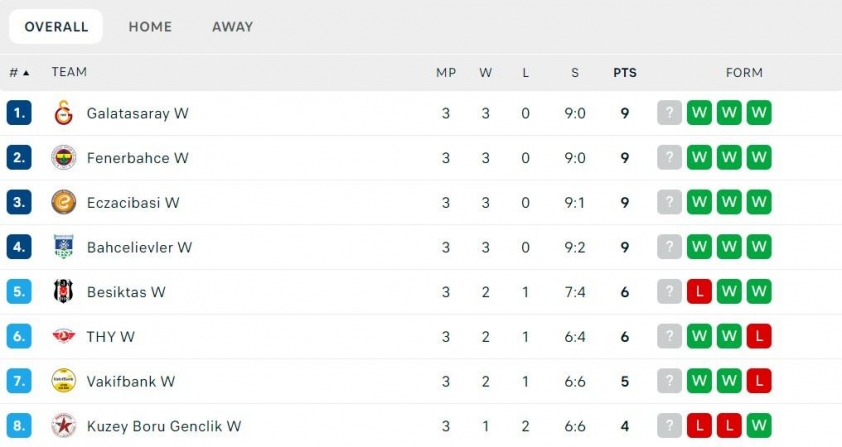The image size is (842, 447).
Task: Click the Galatasaray W team logo
Action: [x=63, y=113]
